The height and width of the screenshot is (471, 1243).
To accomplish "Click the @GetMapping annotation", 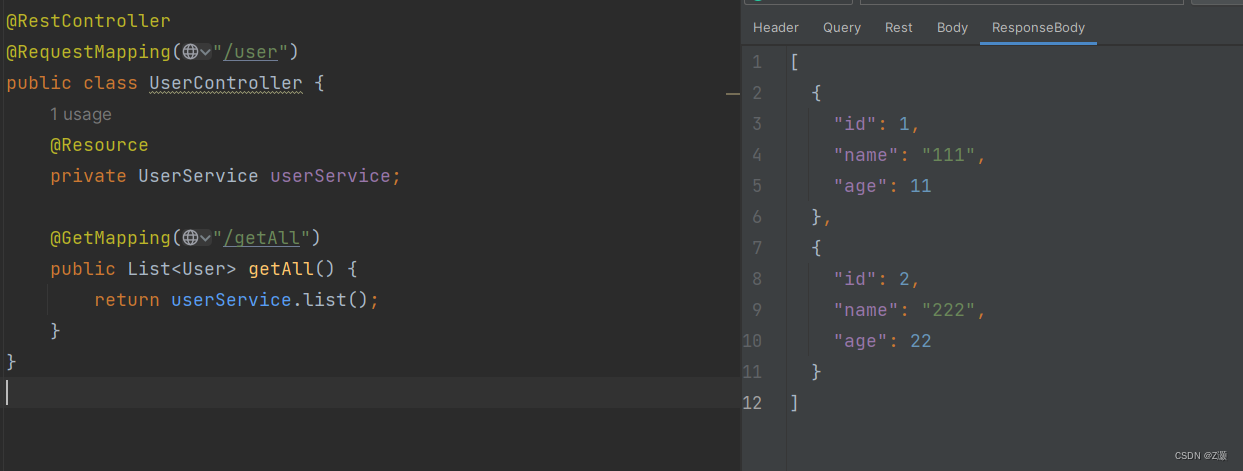I will 110,238.
